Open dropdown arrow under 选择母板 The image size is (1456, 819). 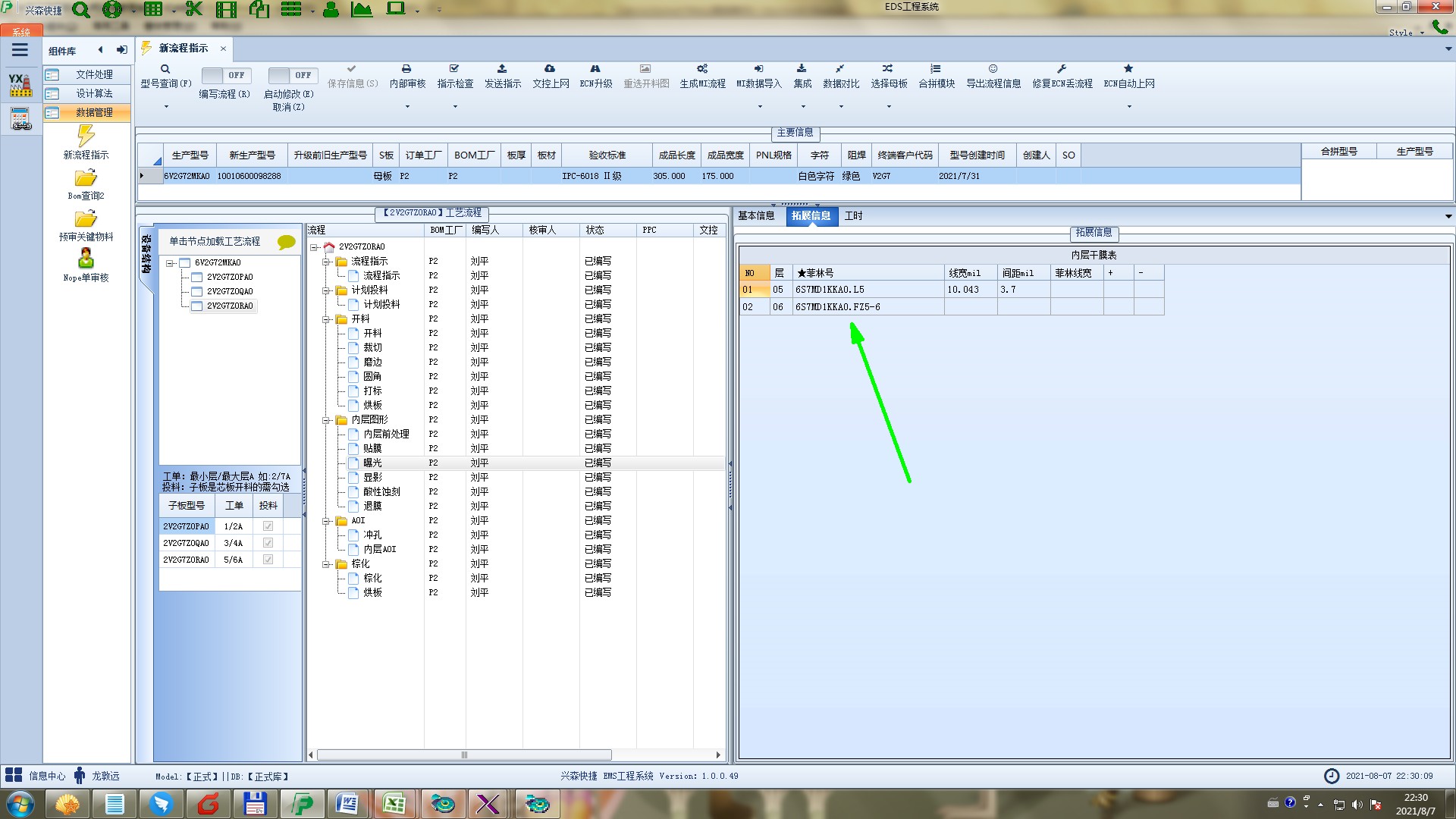(x=889, y=107)
